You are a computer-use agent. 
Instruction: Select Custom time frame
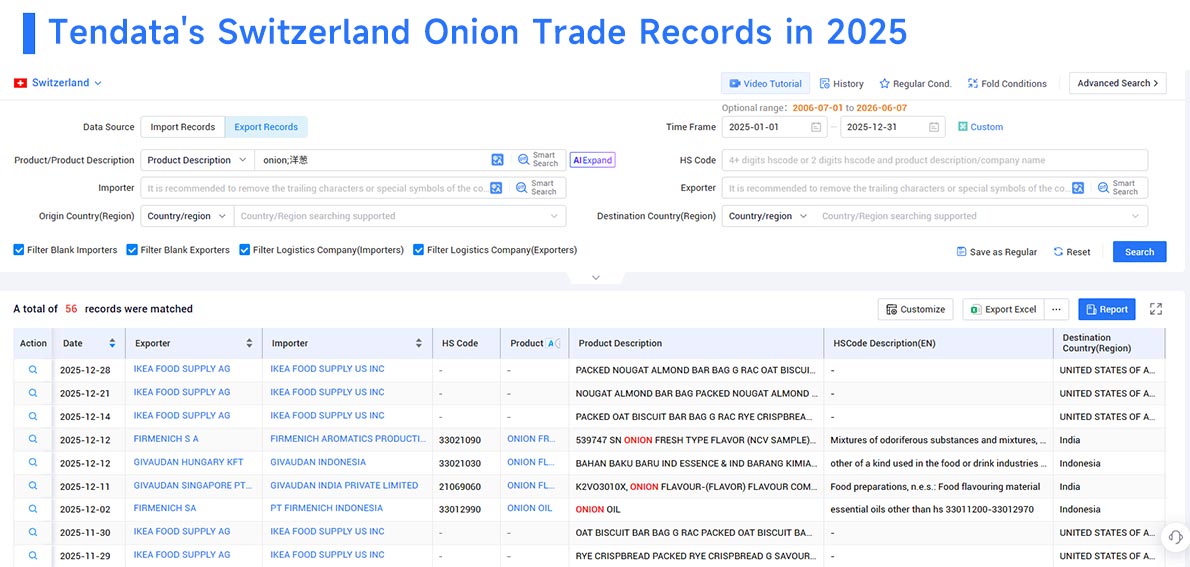coord(981,127)
